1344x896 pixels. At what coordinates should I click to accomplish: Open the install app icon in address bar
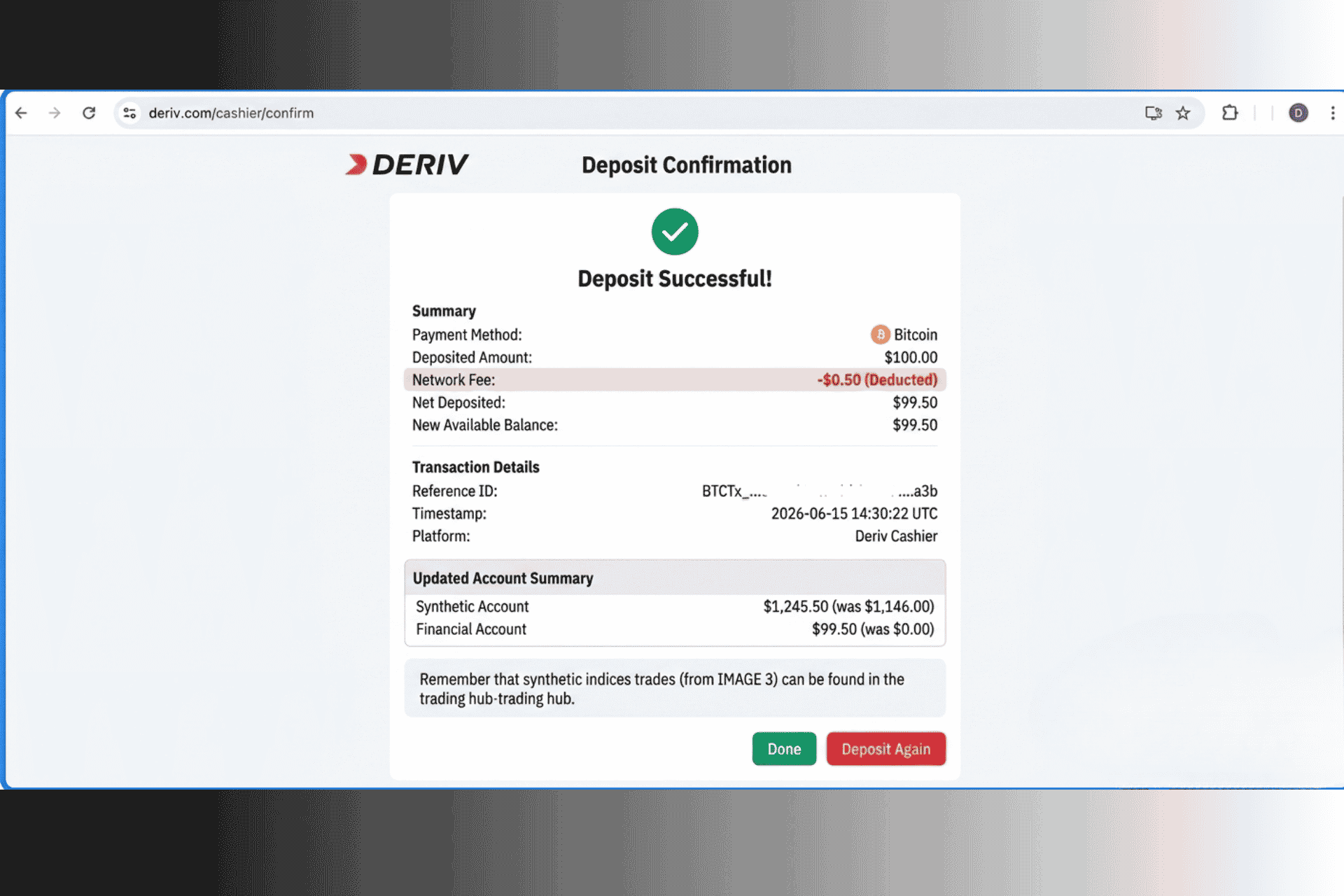pos(1153,113)
